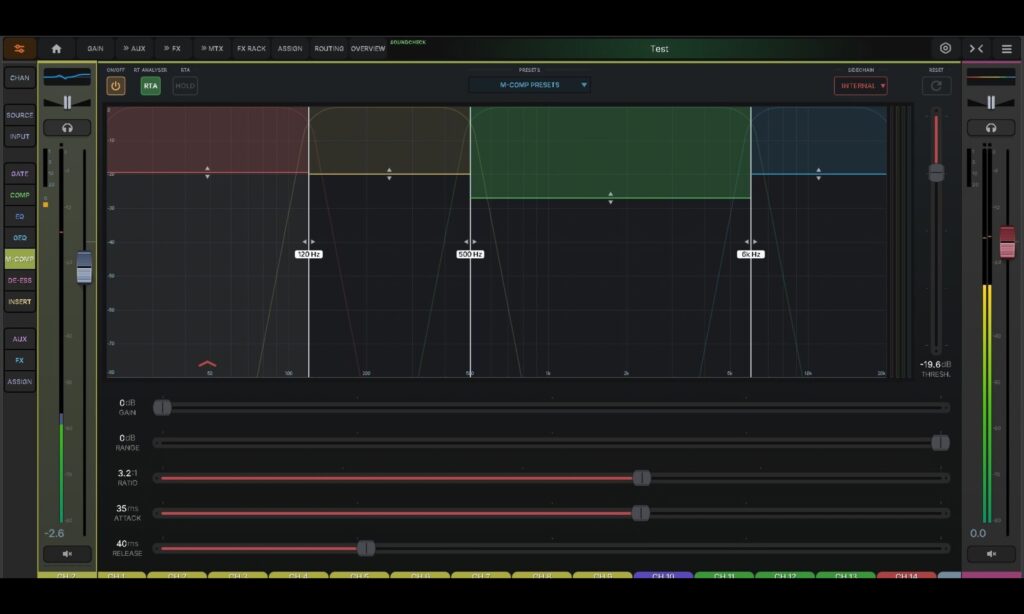Select the blue high band threshold handle

[x=818, y=174]
